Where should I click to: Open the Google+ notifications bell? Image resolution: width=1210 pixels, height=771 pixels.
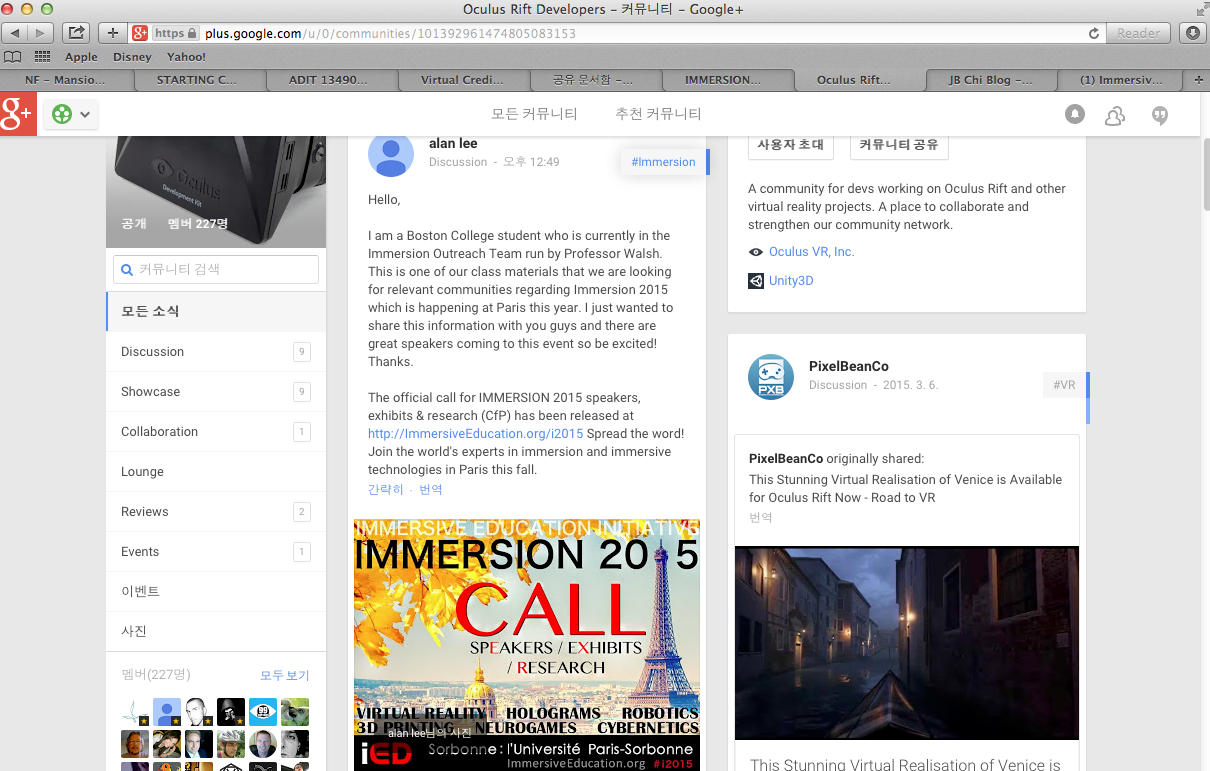[x=1074, y=115]
